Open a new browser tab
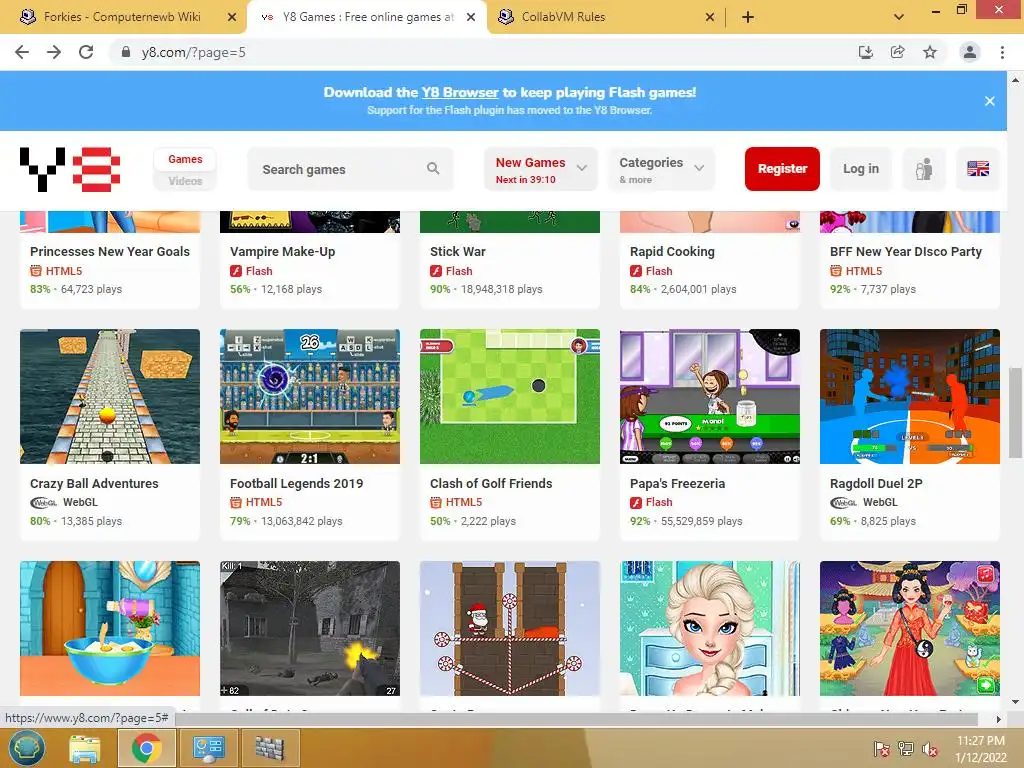The image size is (1024, 768). point(748,17)
